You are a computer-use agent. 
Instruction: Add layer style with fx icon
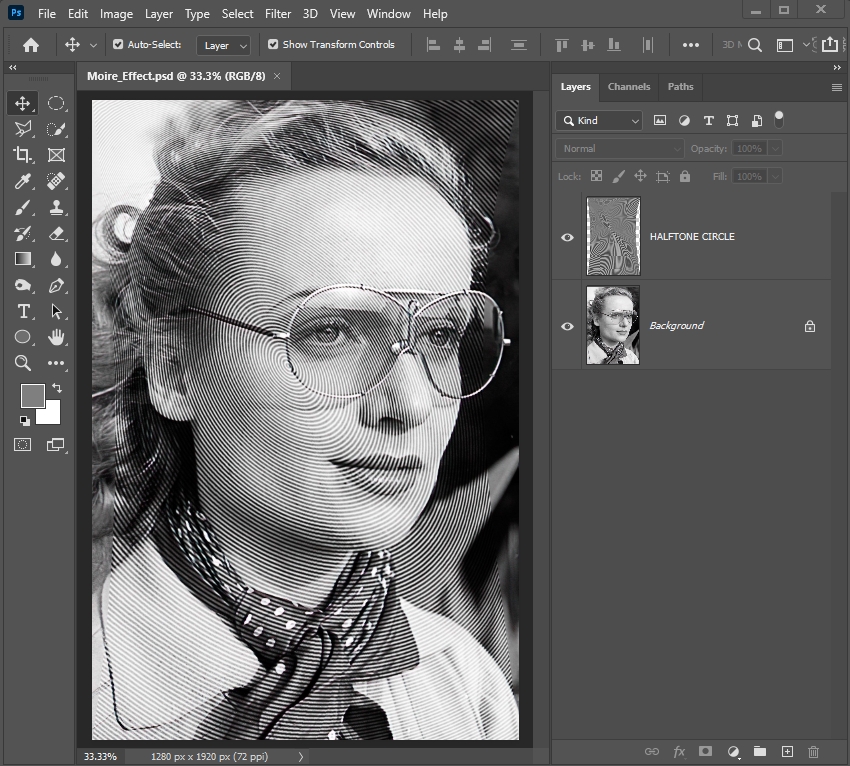click(x=679, y=751)
